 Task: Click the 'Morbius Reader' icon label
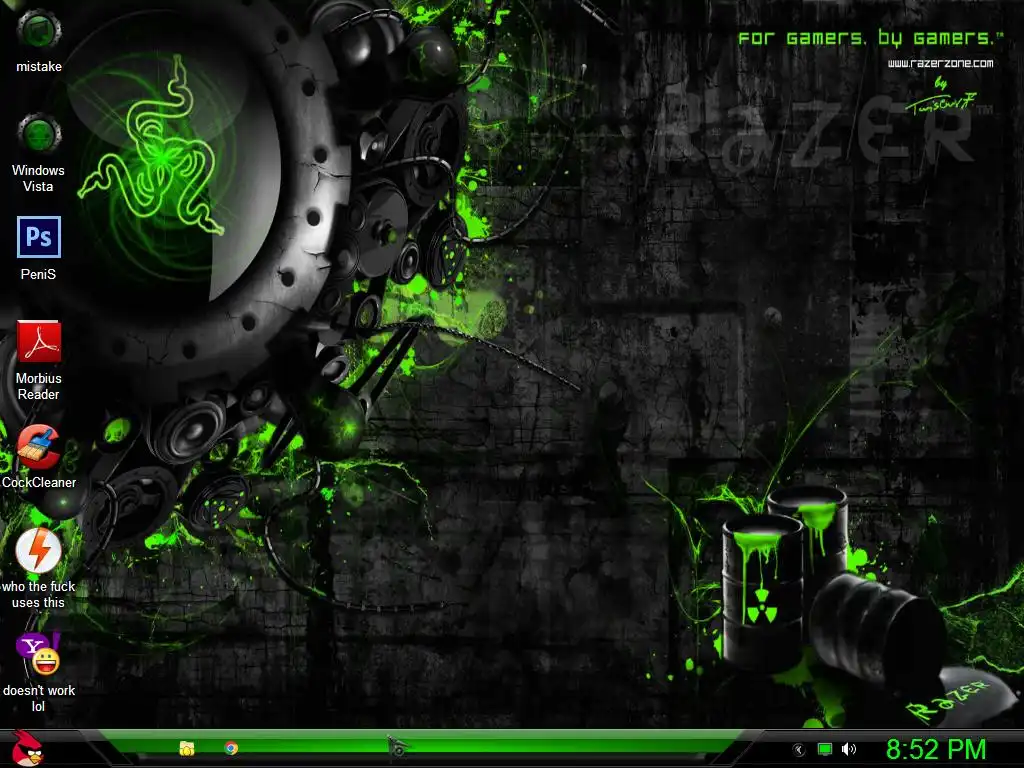tap(39, 386)
